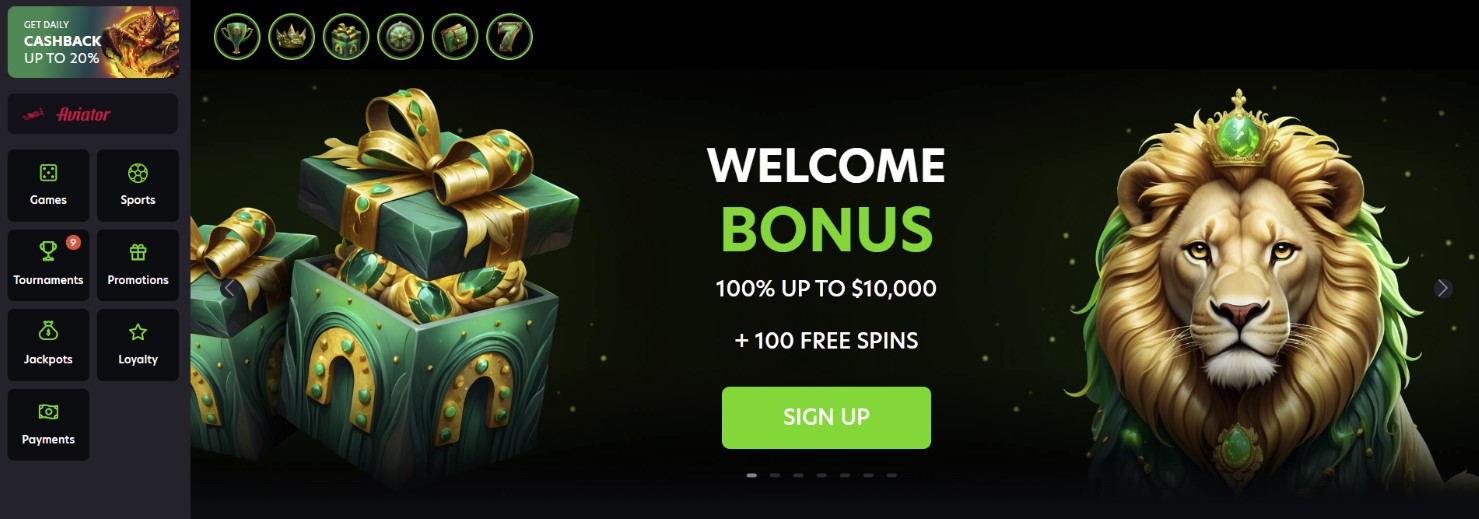Go to Sports in the sidebar
This screenshot has height=519, width=1479.
pyautogui.click(x=138, y=185)
